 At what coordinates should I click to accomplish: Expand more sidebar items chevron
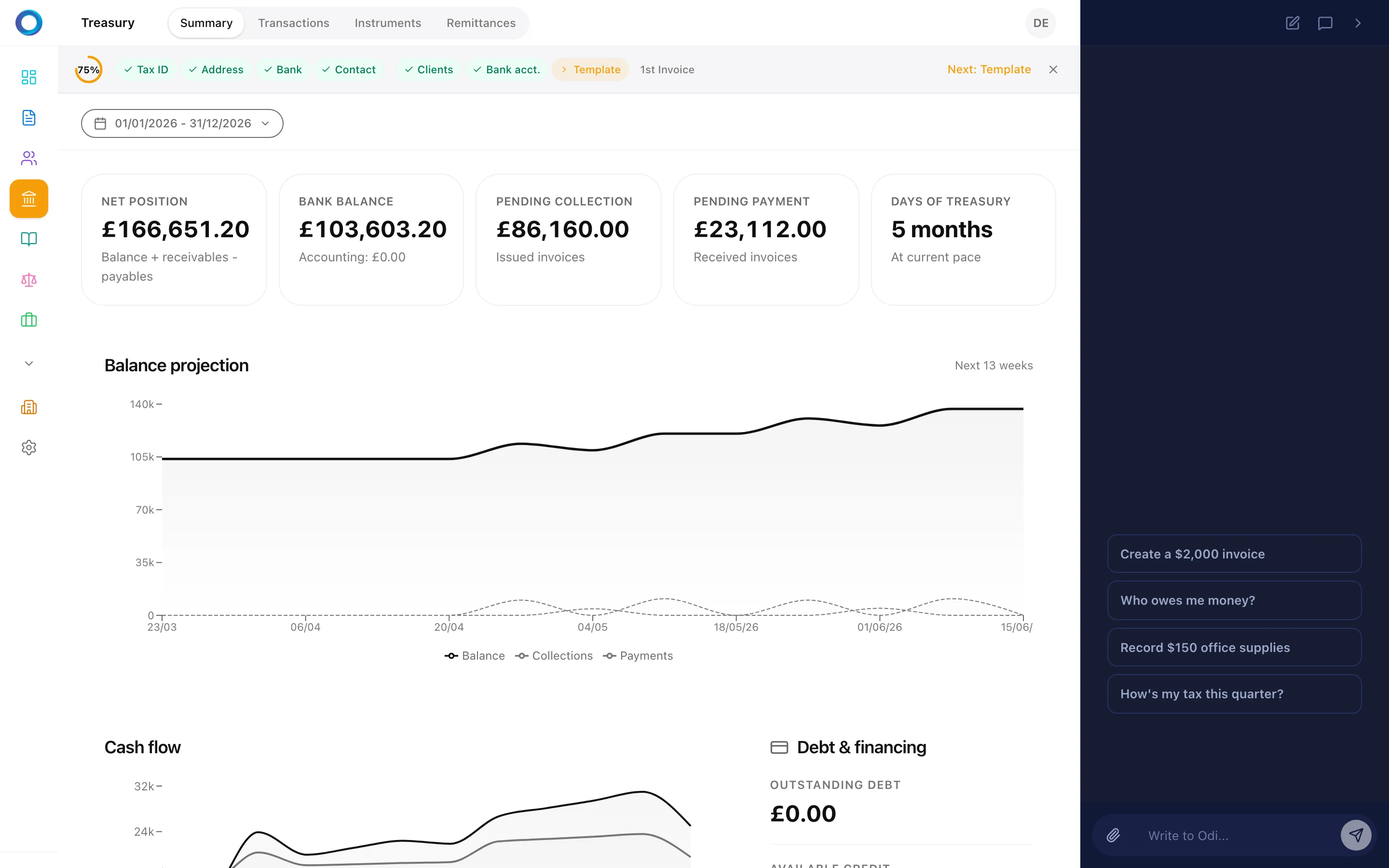[29, 364]
